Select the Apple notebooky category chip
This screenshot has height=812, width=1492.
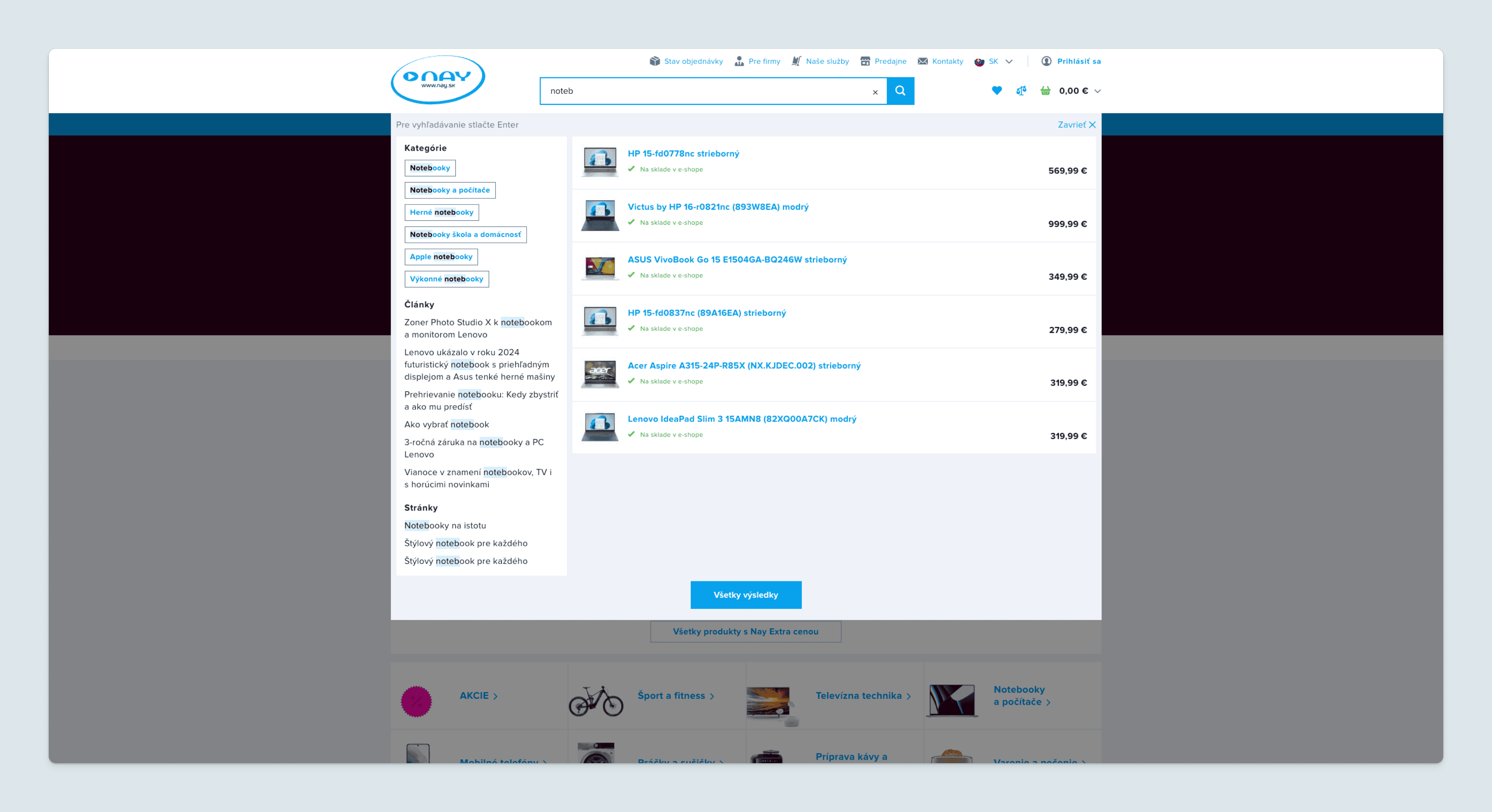point(441,256)
